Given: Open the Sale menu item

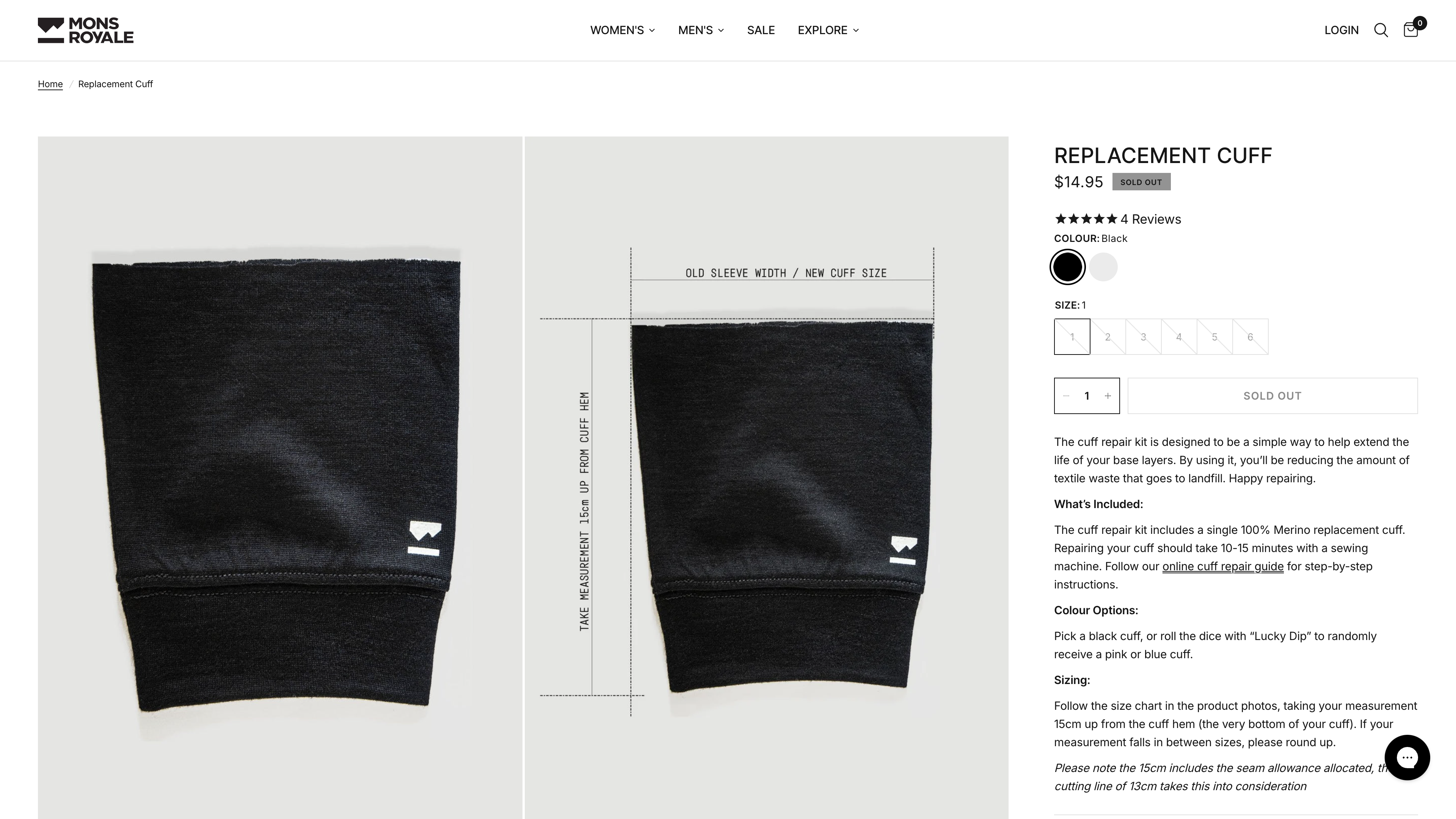Looking at the screenshot, I should point(761,30).
